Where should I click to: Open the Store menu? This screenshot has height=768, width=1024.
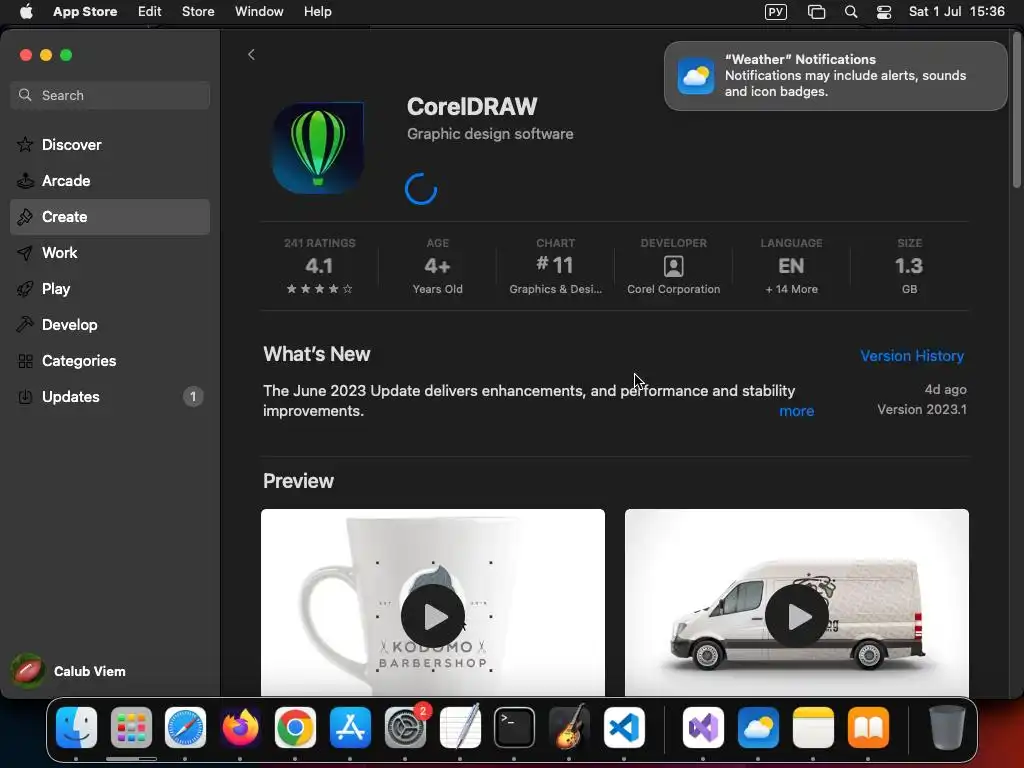198,12
